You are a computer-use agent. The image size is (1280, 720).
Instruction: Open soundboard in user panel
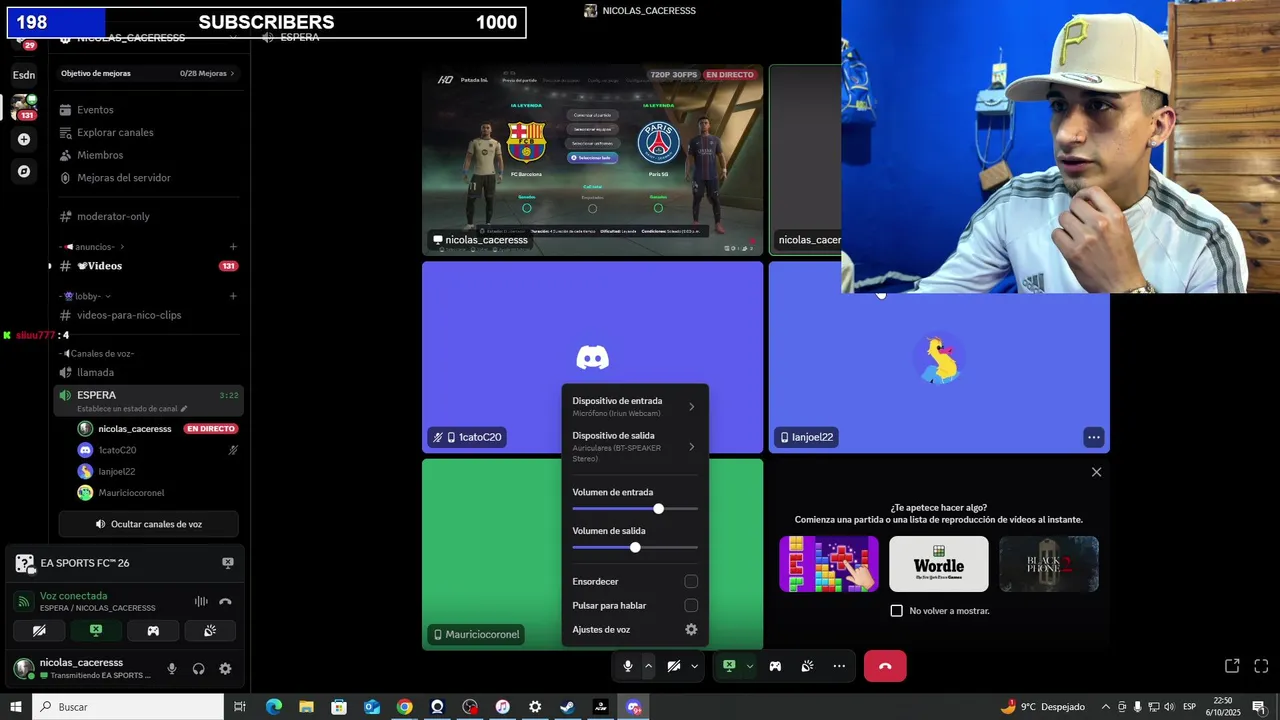point(210,631)
